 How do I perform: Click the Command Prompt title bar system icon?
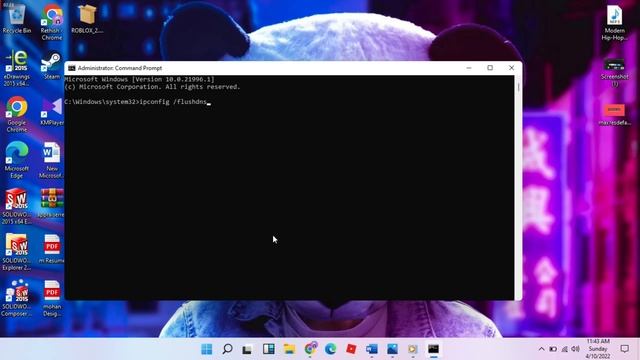pyautogui.click(x=72, y=68)
